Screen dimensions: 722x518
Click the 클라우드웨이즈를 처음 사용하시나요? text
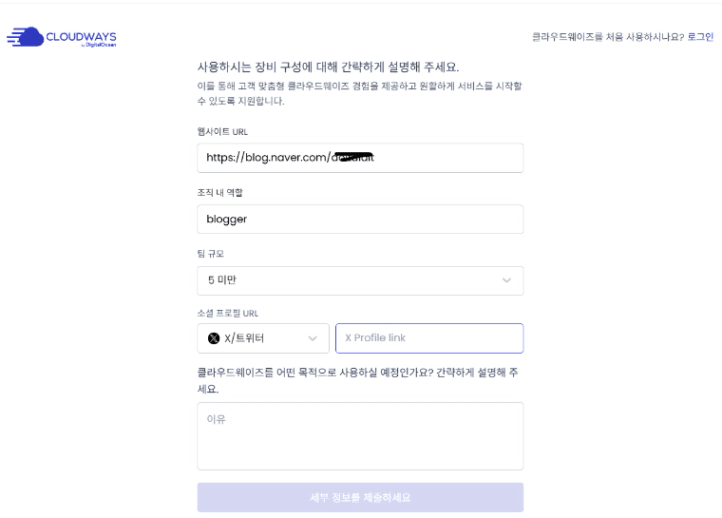click(x=608, y=37)
